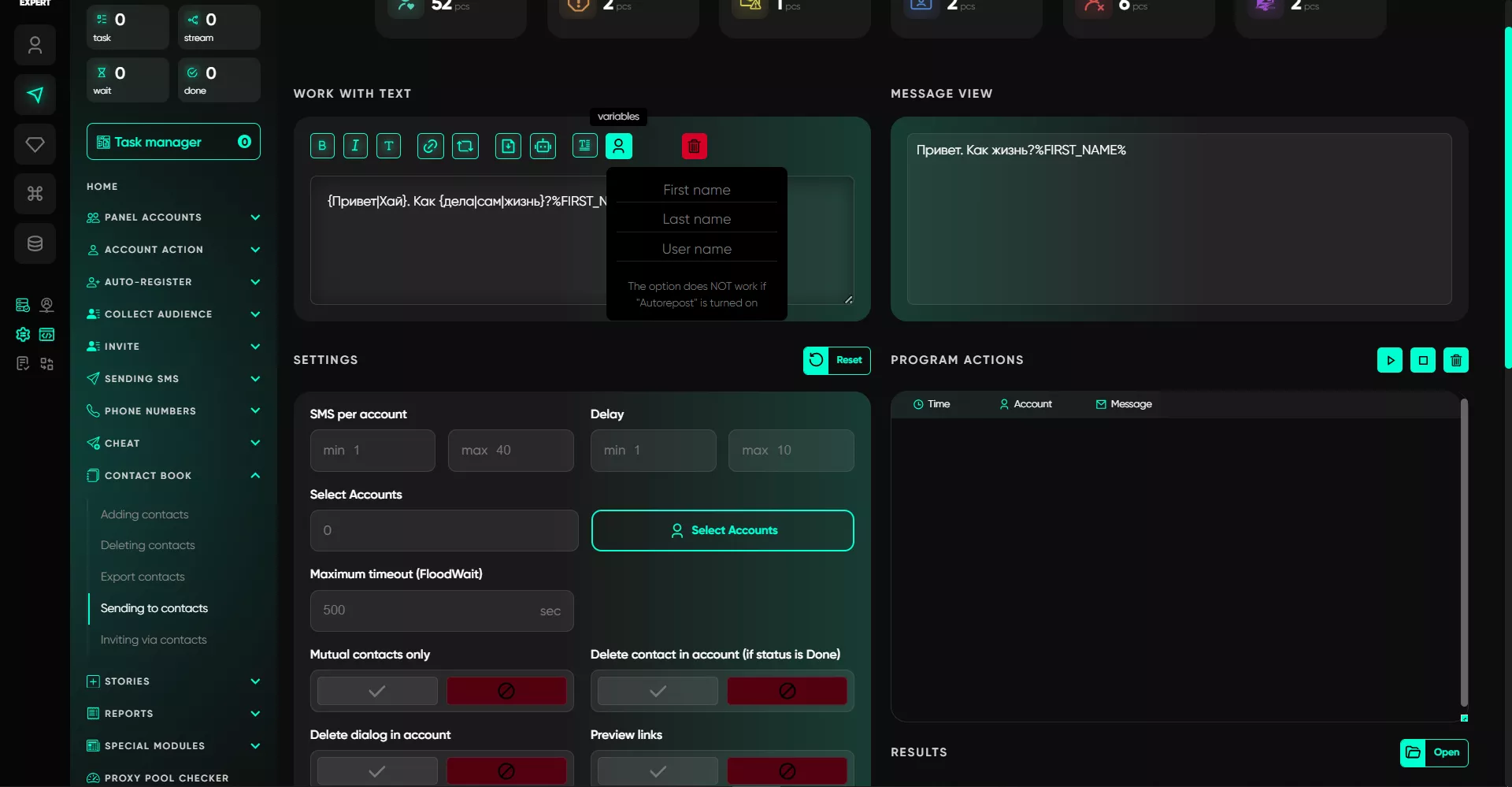
Task: Expand the Stories section
Action: tap(173, 681)
